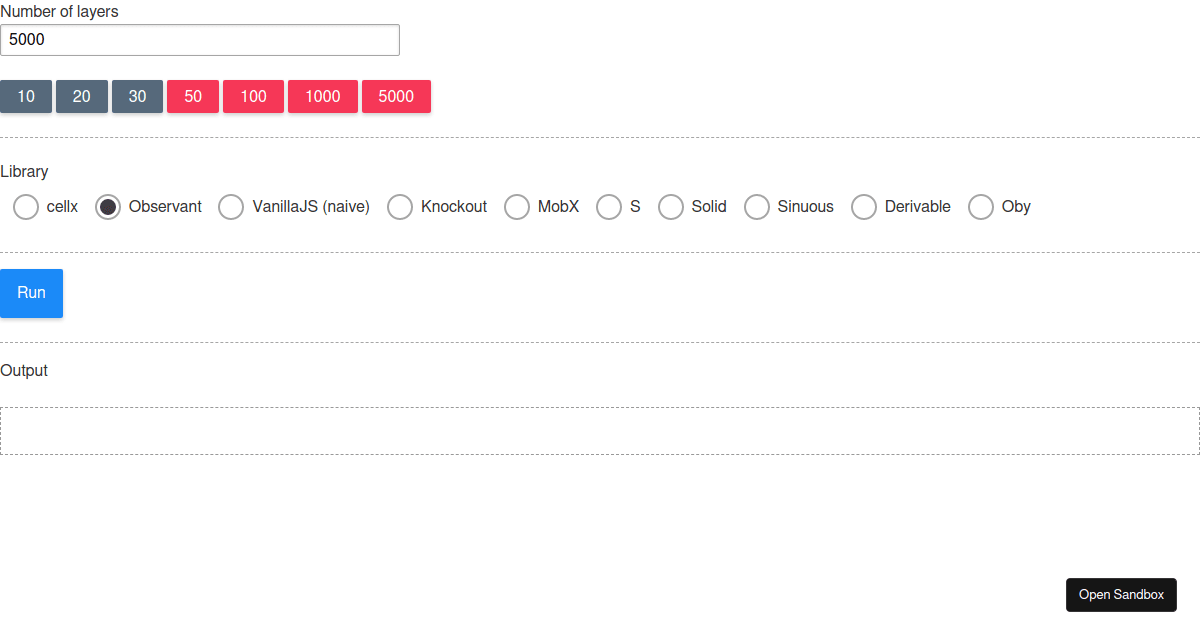
Task: Run the benchmark
Action: point(31,293)
